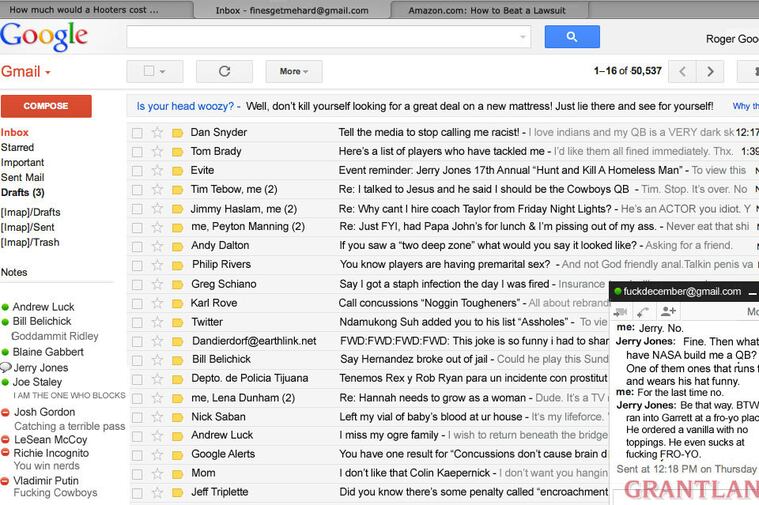Star the Nick Saban email
The height and width of the screenshot is (505, 759).
point(157,417)
